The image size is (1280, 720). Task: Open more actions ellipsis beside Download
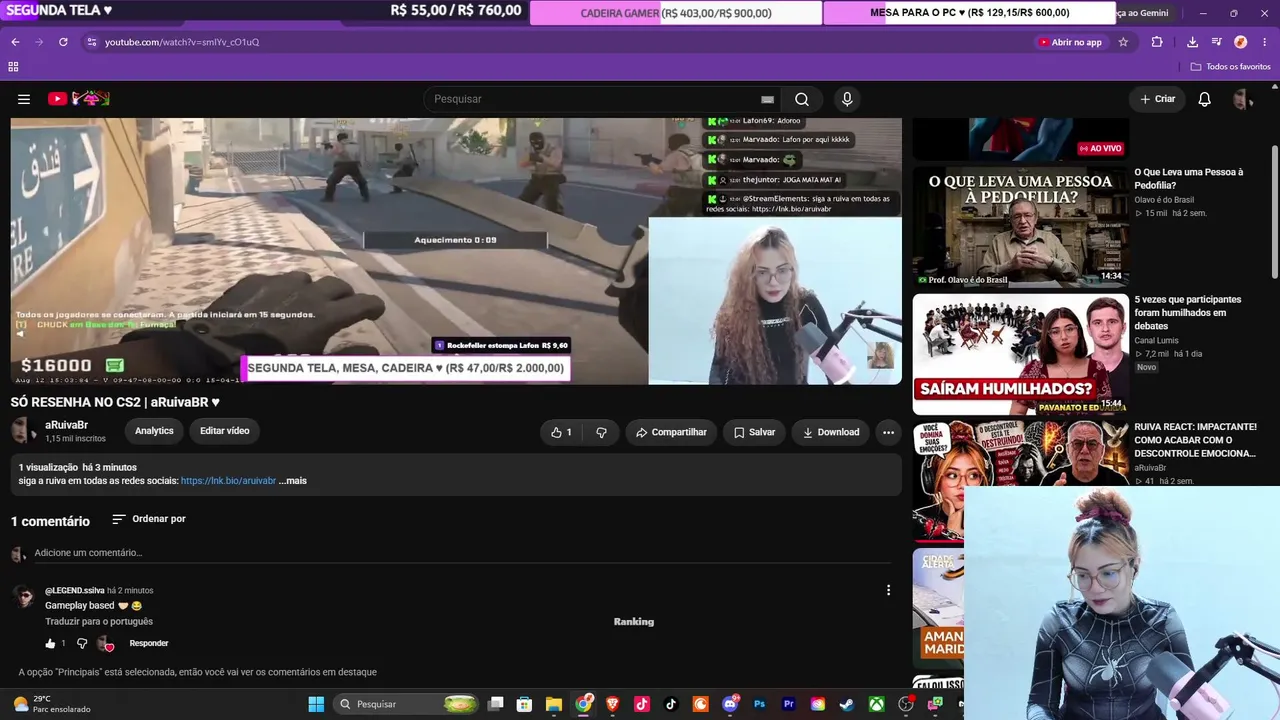(888, 432)
